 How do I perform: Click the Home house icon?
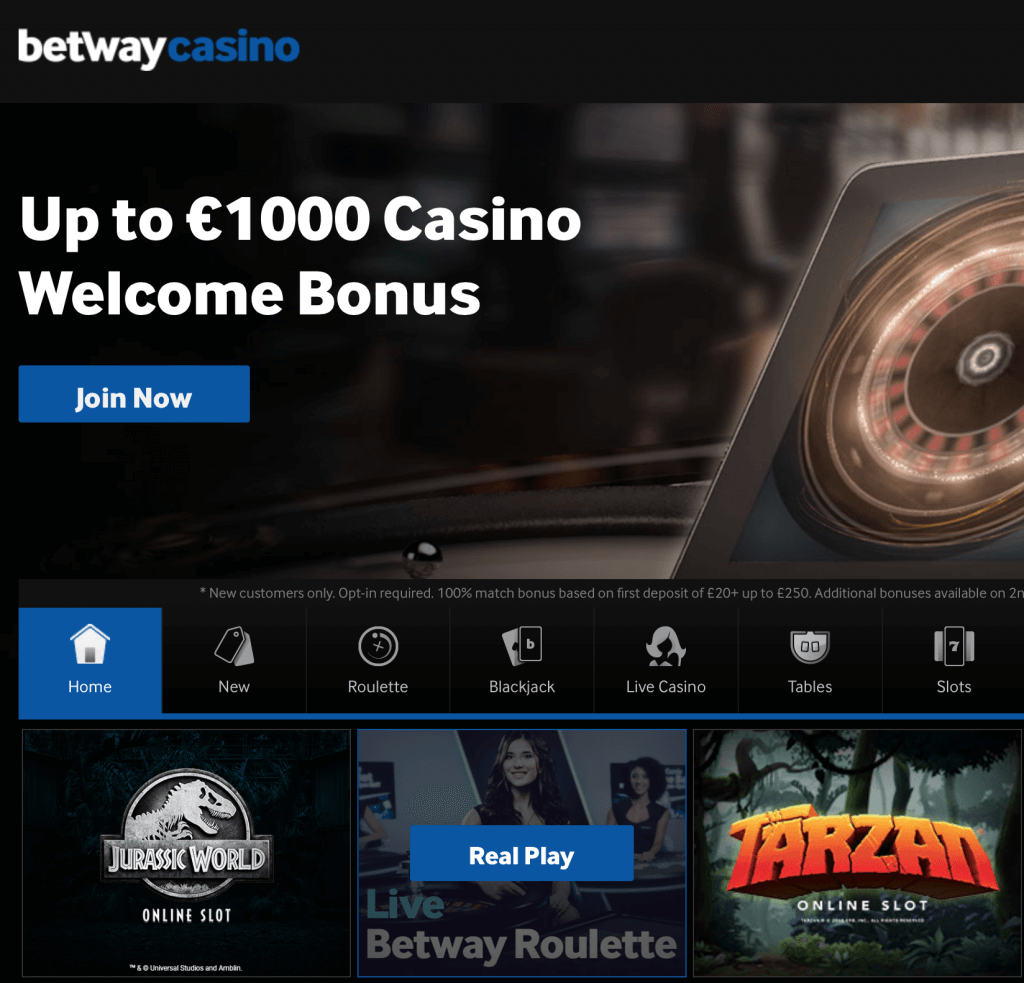[x=89, y=644]
